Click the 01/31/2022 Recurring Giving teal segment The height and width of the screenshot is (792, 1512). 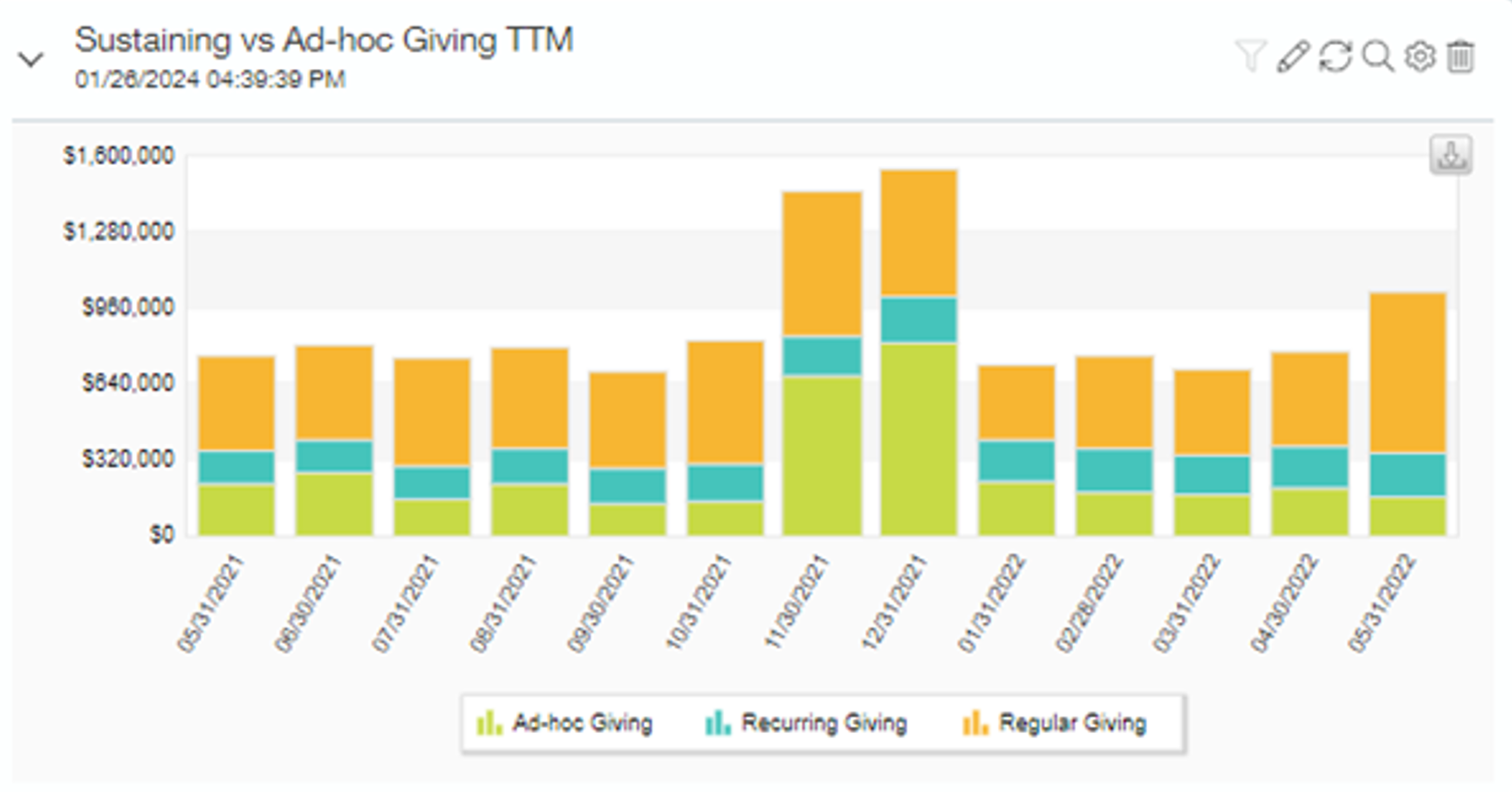[x=1016, y=461]
